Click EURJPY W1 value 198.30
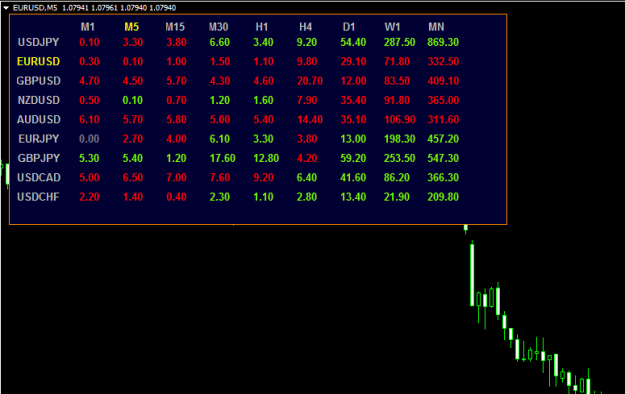Screen dimensions: 625x394 (399, 139)
